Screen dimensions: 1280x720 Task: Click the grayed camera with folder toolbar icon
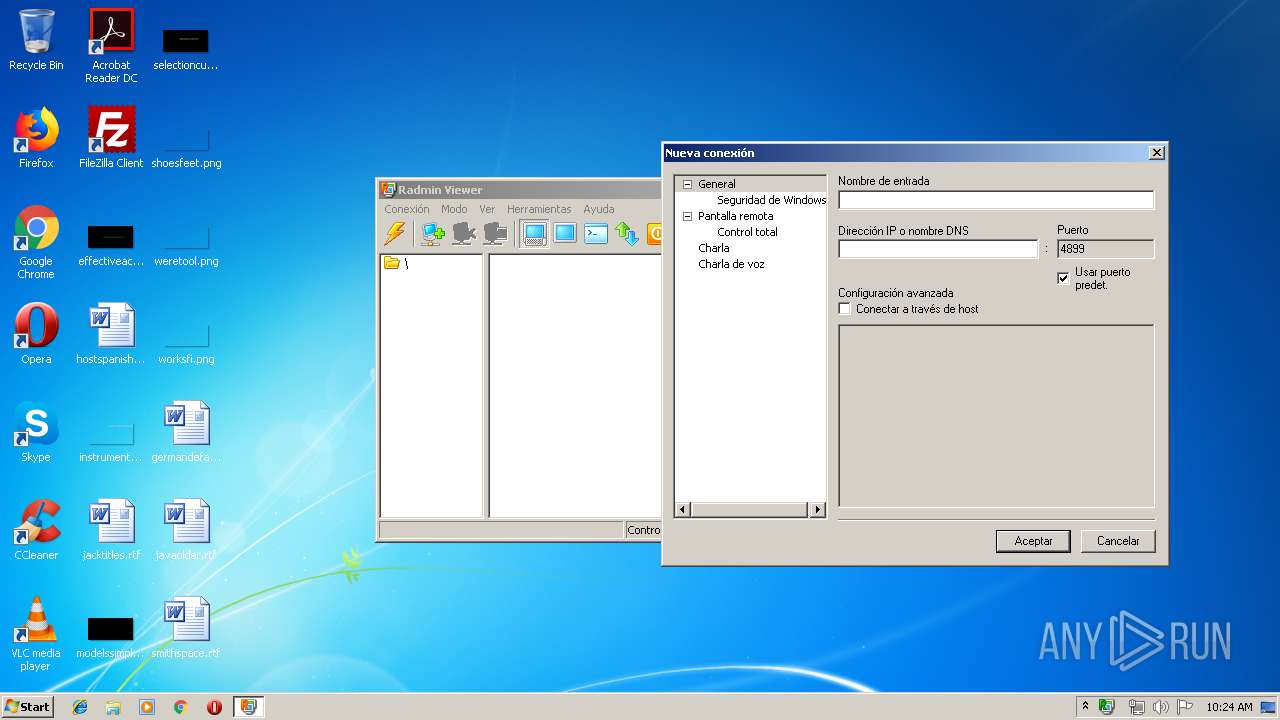coord(495,233)
